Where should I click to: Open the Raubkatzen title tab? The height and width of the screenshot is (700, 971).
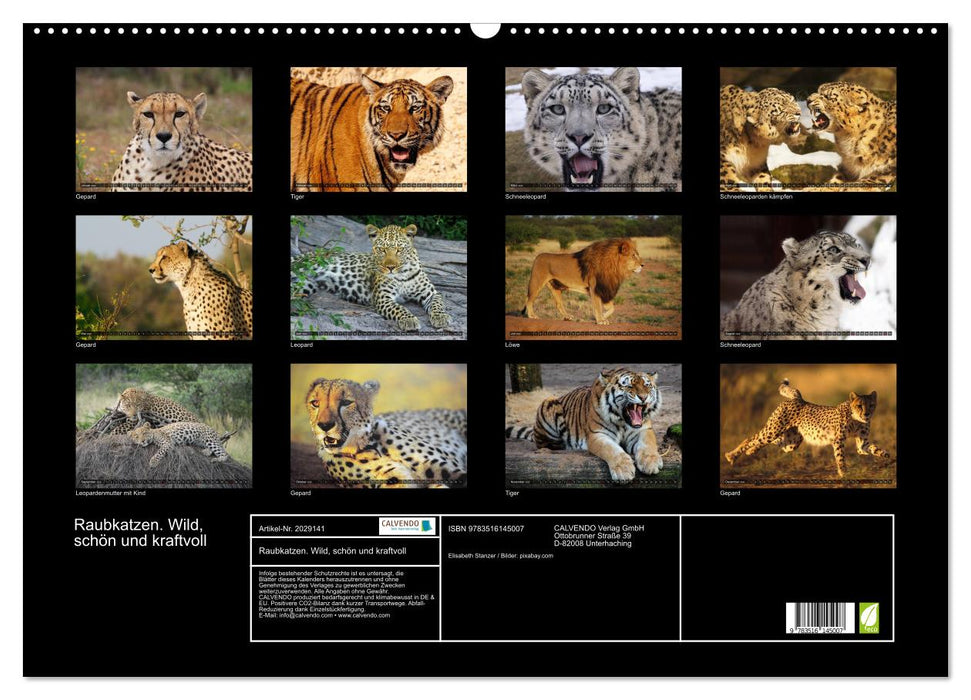click(334, 552)
